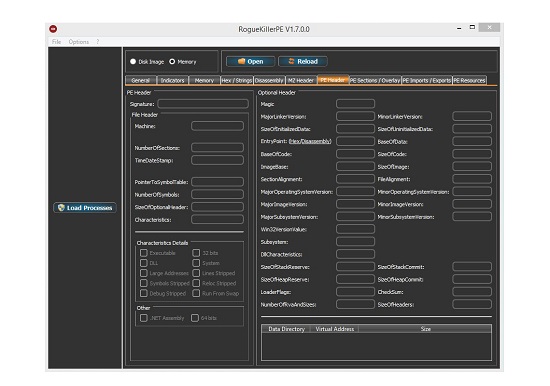550x386 pixels.
Task: Switch to the Hex / Strings tab
Action: pyautogui.click(x=237, y=80)
